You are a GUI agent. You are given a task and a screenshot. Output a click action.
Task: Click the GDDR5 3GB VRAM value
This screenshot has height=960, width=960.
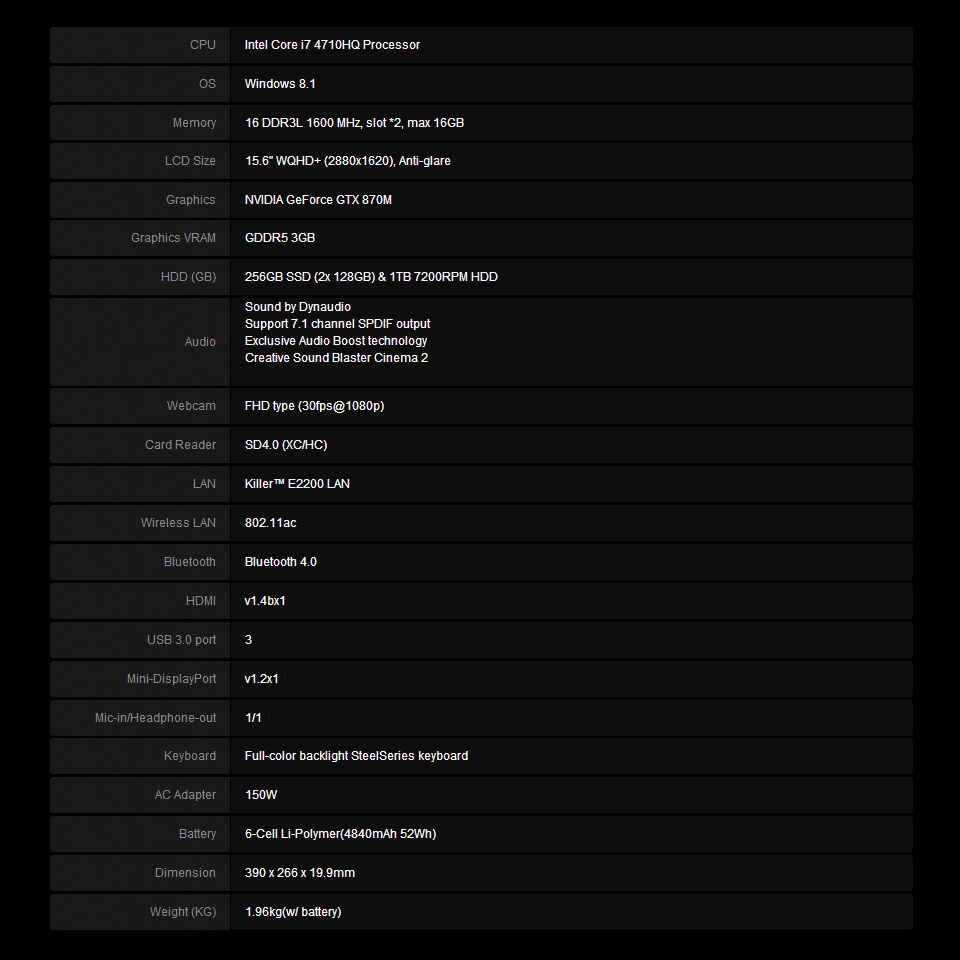[x=280, y=238]
